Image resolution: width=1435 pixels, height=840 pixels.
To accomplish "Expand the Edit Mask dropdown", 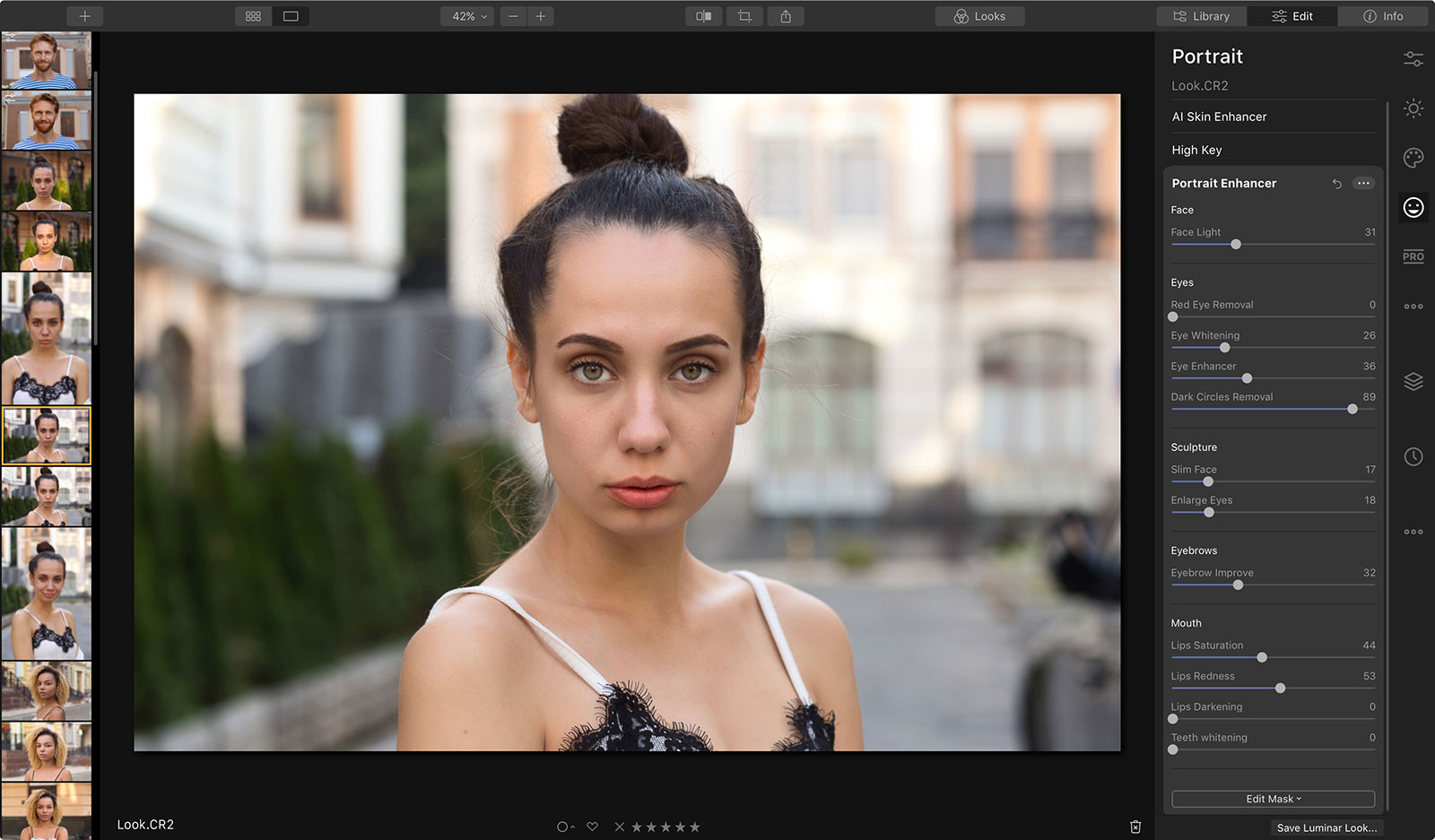I will tap(1273, 799).
